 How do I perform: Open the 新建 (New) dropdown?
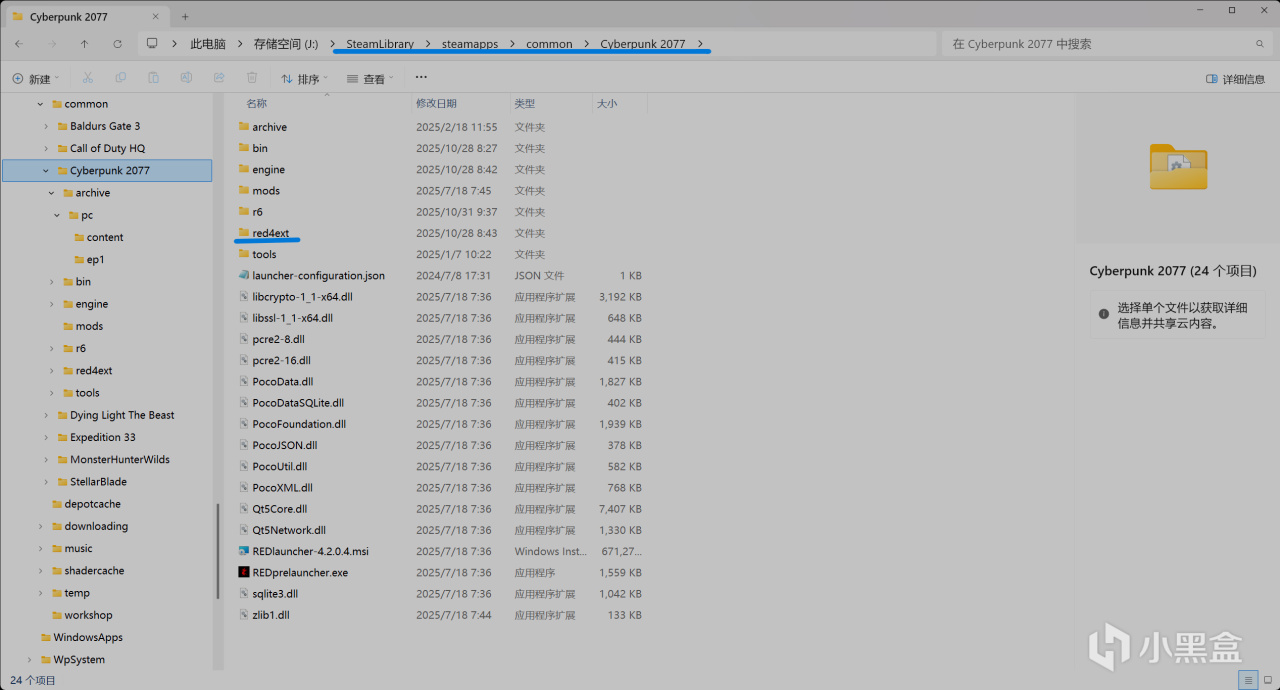pyautogui.click(x=36, y=78)
